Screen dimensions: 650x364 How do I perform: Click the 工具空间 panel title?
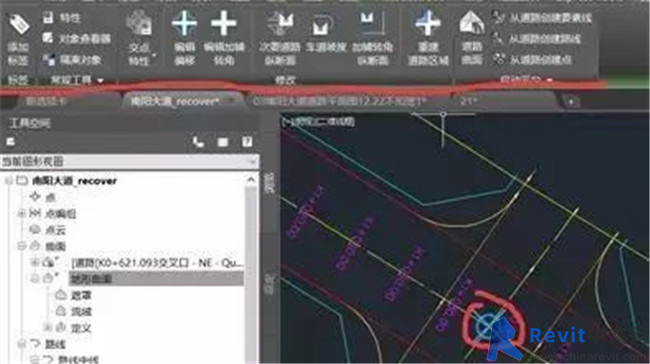click(x=30, y=123)
